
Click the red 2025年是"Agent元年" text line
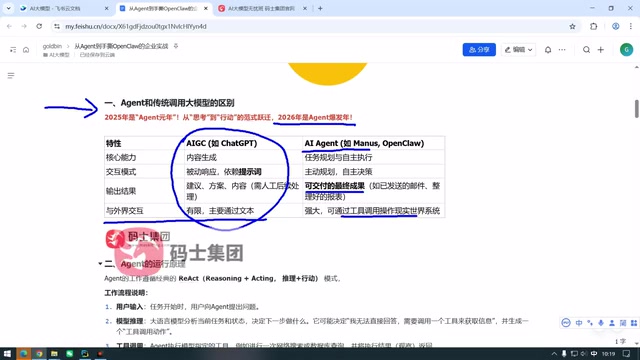point(229,118)
